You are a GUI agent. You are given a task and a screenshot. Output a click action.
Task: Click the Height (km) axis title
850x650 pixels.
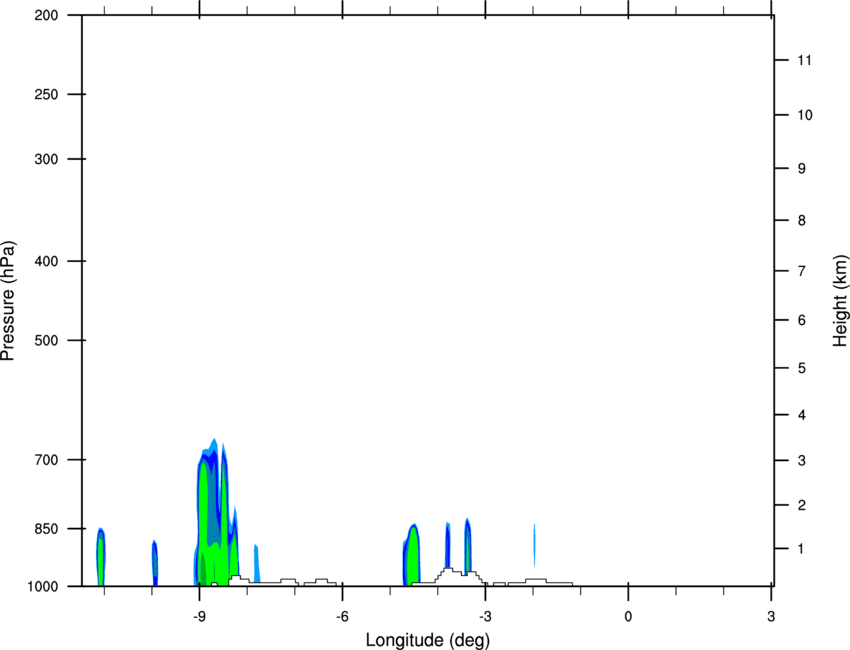(840, 301)
